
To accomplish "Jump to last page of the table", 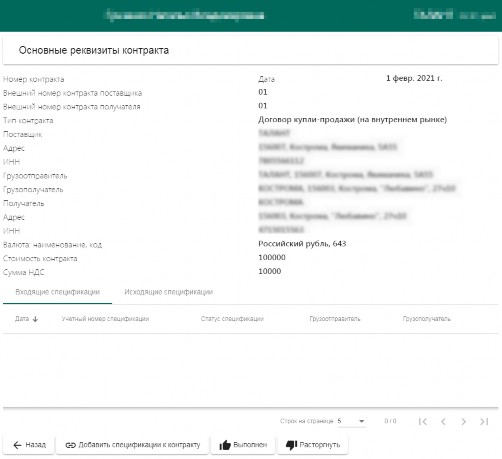I will click(484, 422).
